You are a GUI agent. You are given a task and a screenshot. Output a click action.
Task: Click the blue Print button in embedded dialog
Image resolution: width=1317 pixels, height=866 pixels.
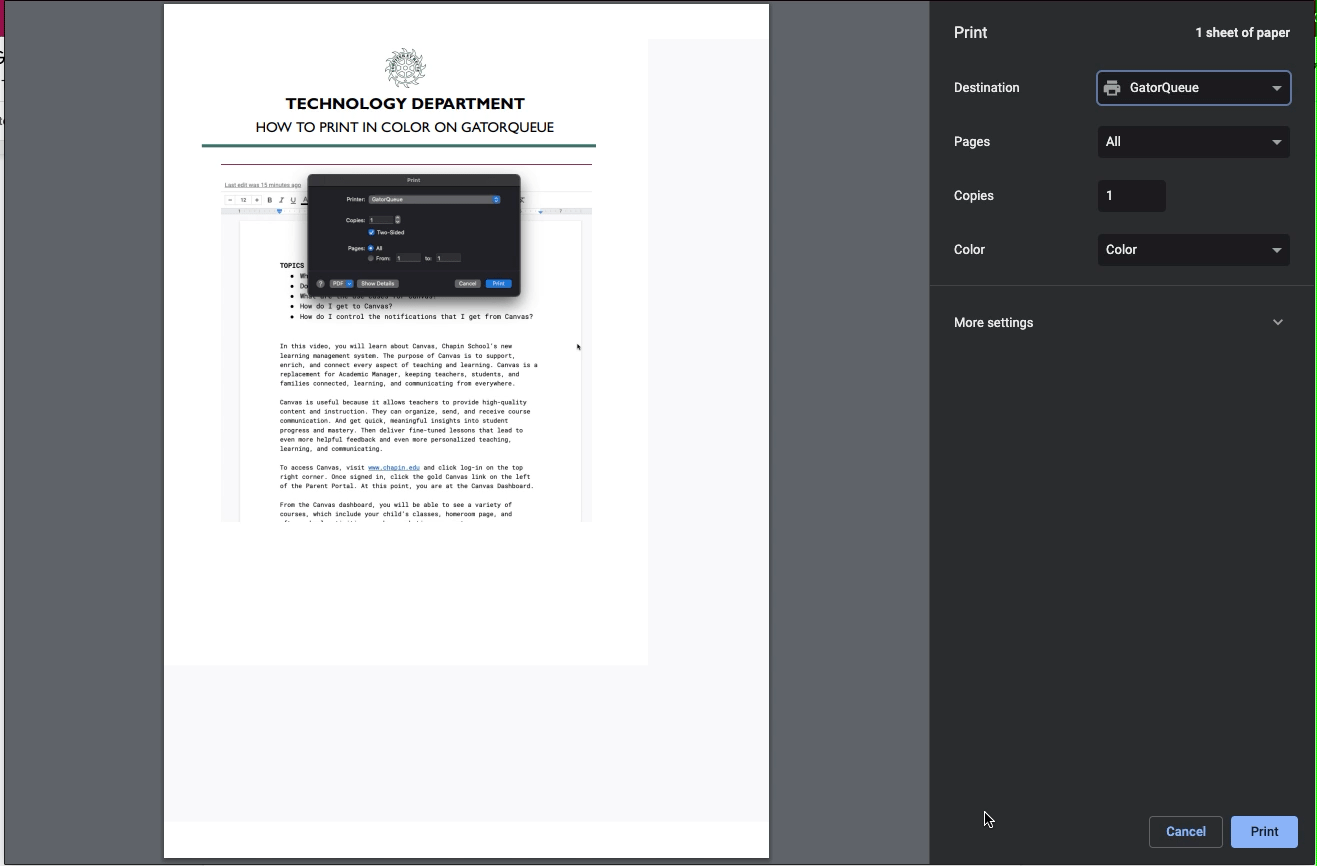498,284
